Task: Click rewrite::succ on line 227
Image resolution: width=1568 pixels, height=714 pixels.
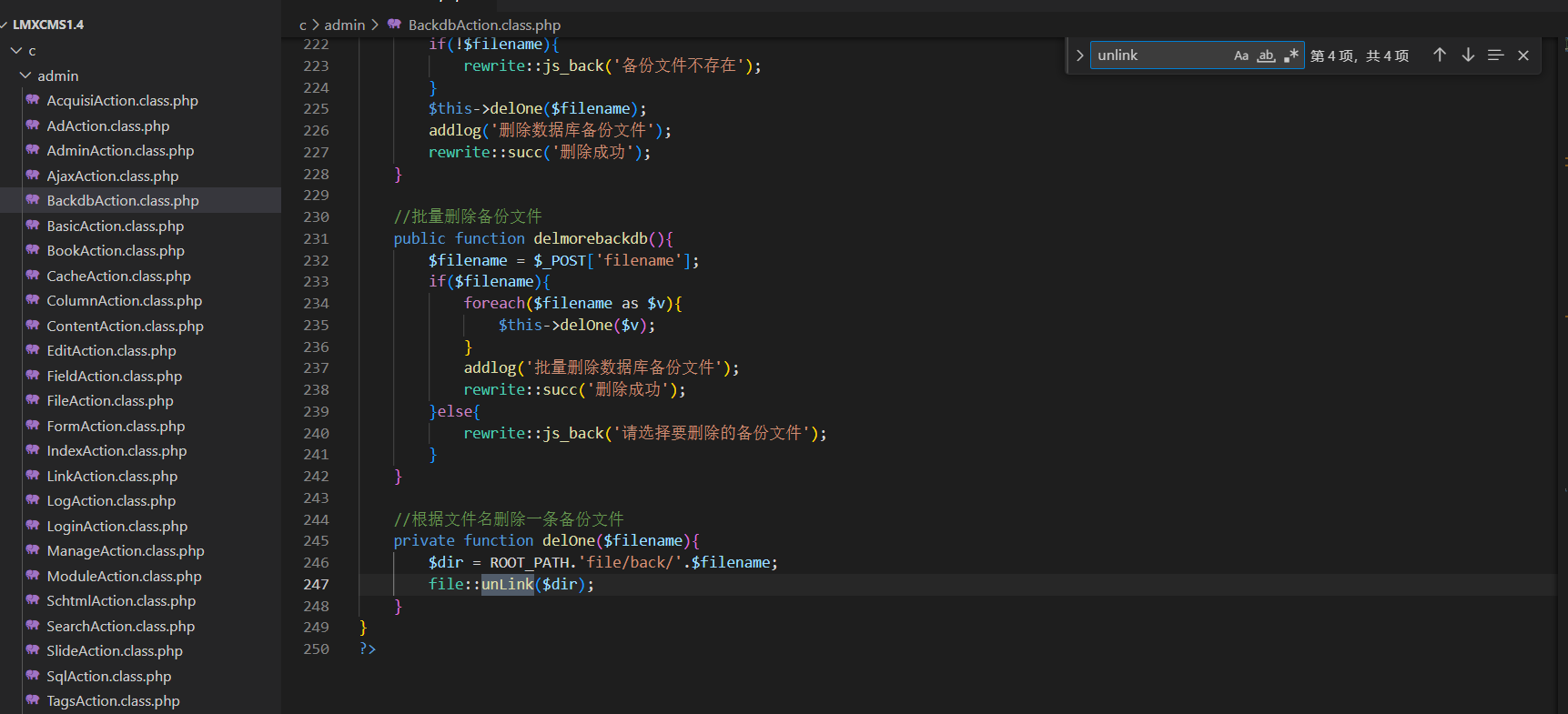Action: pyautogui.click(x=485, y=153)
